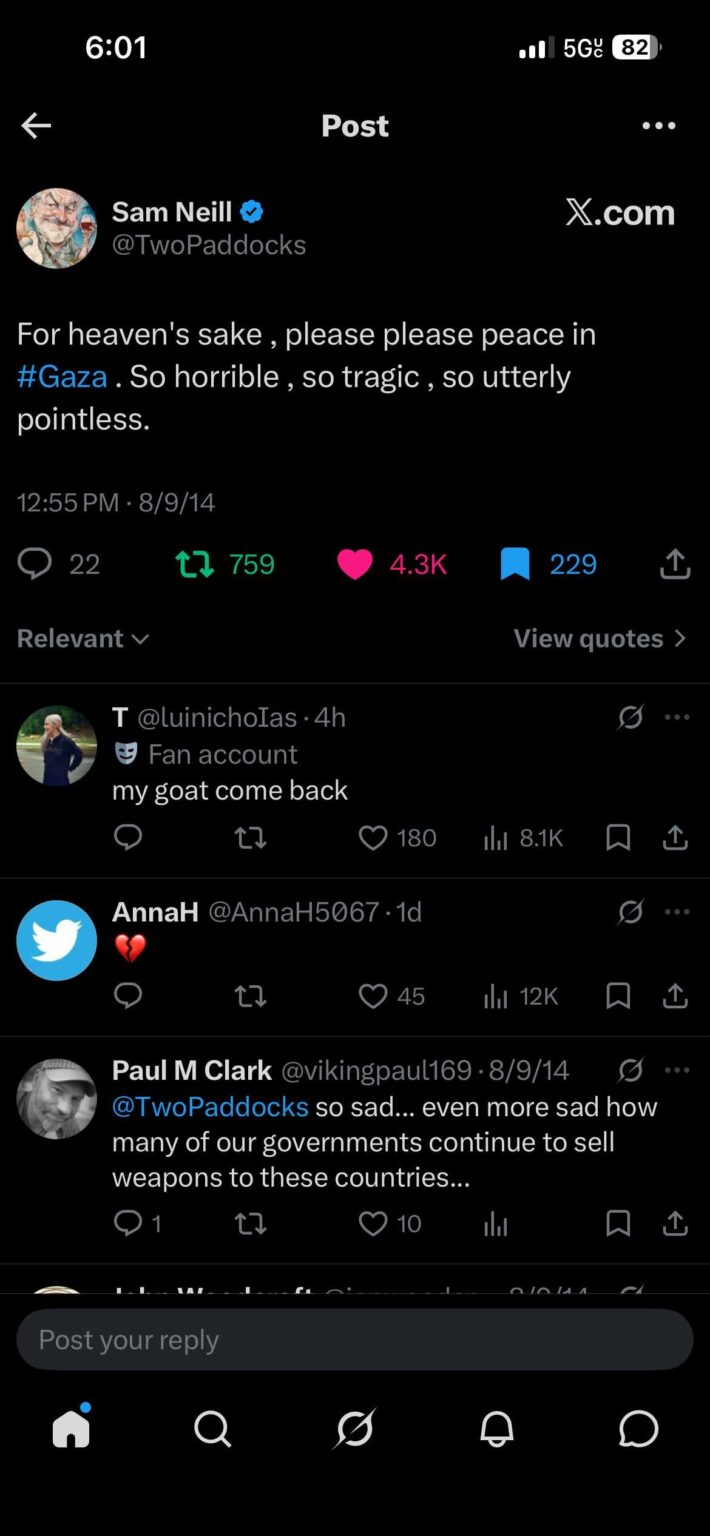The width and height of the screenshot is (710, 1536).
Task: Open View quotes with the chevron
Action: (600, 638)
